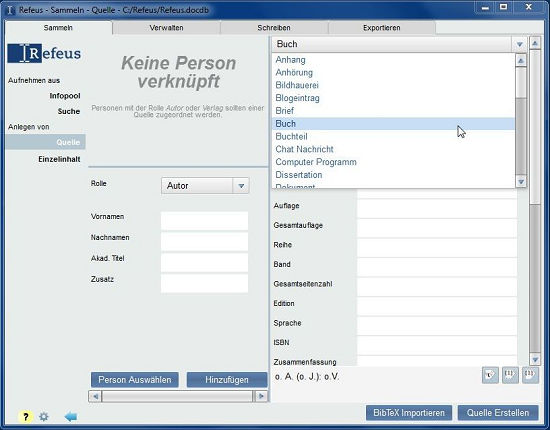Click the Gesamtauflage input field
Viewport: 550px width, 430px height.
coord(437,228)
